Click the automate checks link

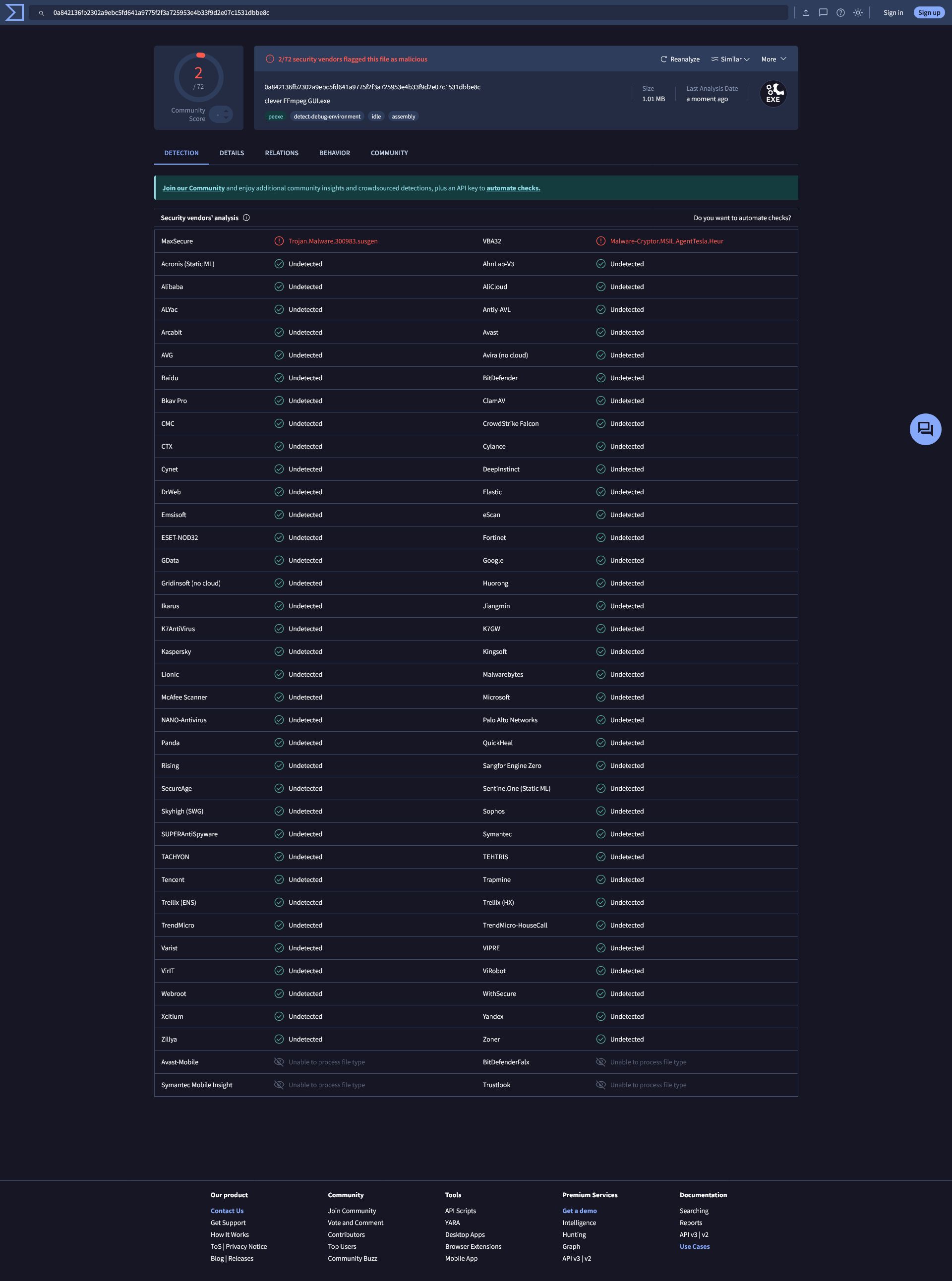[x=513, y=188]
